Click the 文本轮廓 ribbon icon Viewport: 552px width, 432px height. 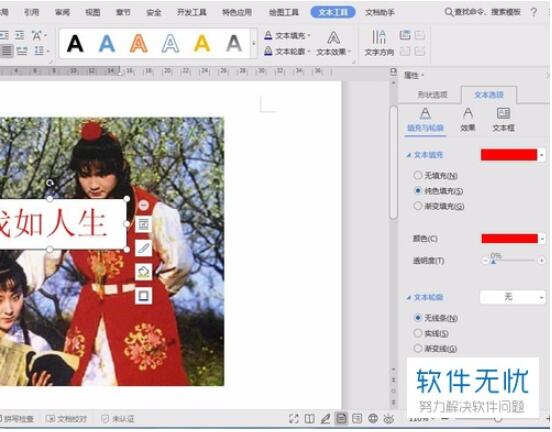tap(268, 51)
